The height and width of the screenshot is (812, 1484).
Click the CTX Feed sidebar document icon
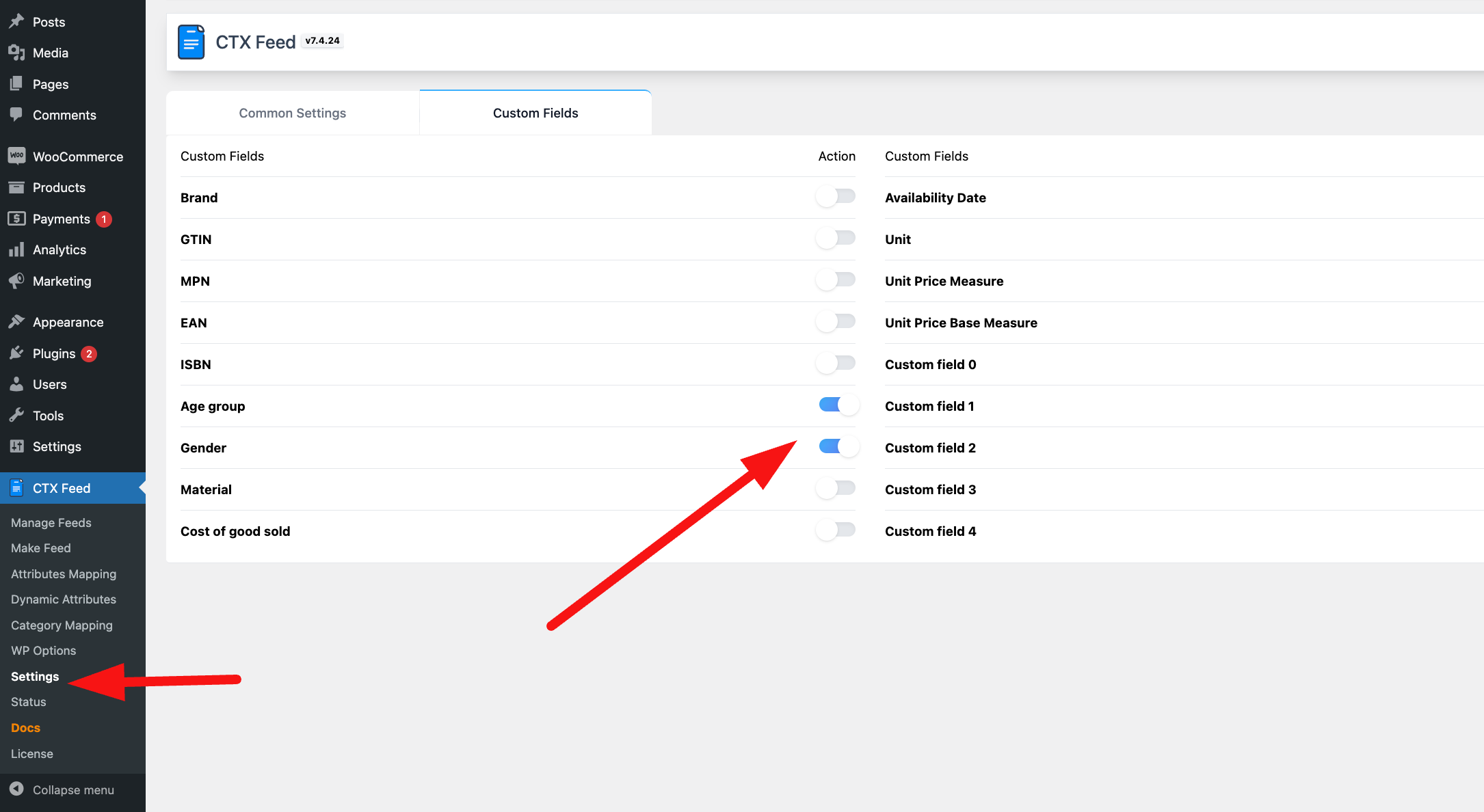pyautogui.click(x=16, y=488)
